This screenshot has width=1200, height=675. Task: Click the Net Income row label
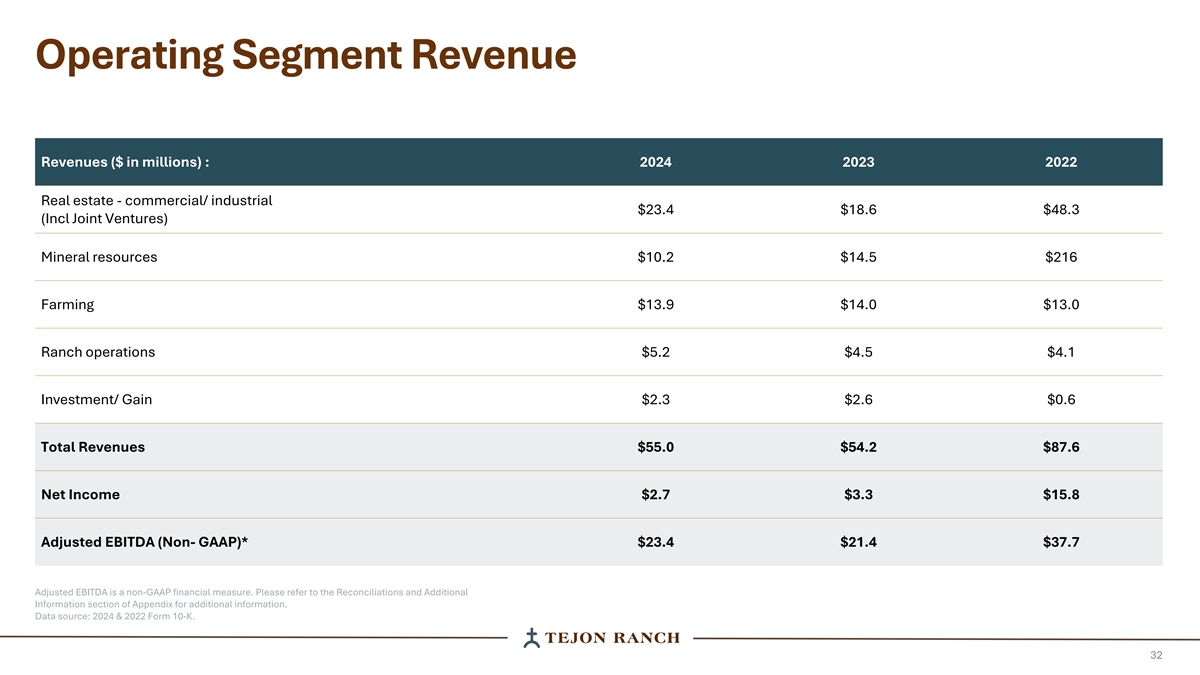[x=80, y=494]
